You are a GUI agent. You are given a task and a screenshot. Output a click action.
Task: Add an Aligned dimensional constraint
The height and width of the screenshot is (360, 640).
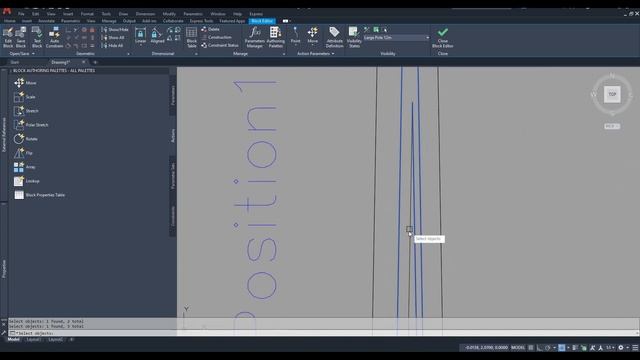point(157,36)
